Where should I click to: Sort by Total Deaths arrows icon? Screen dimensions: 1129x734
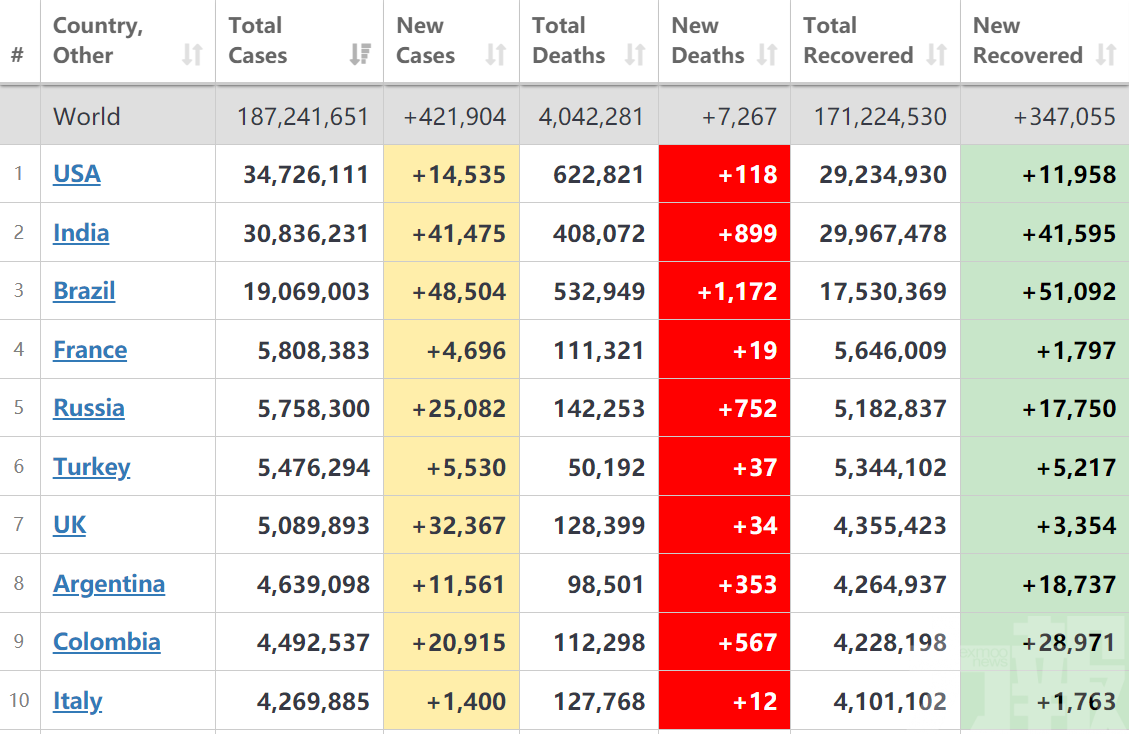pos(634,55)
